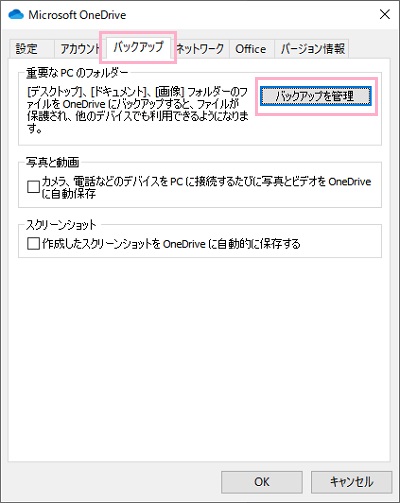The height and width of the screenshot is (503, 400).
Task: Switch to the アカウント tab
Action: (79, 49)
